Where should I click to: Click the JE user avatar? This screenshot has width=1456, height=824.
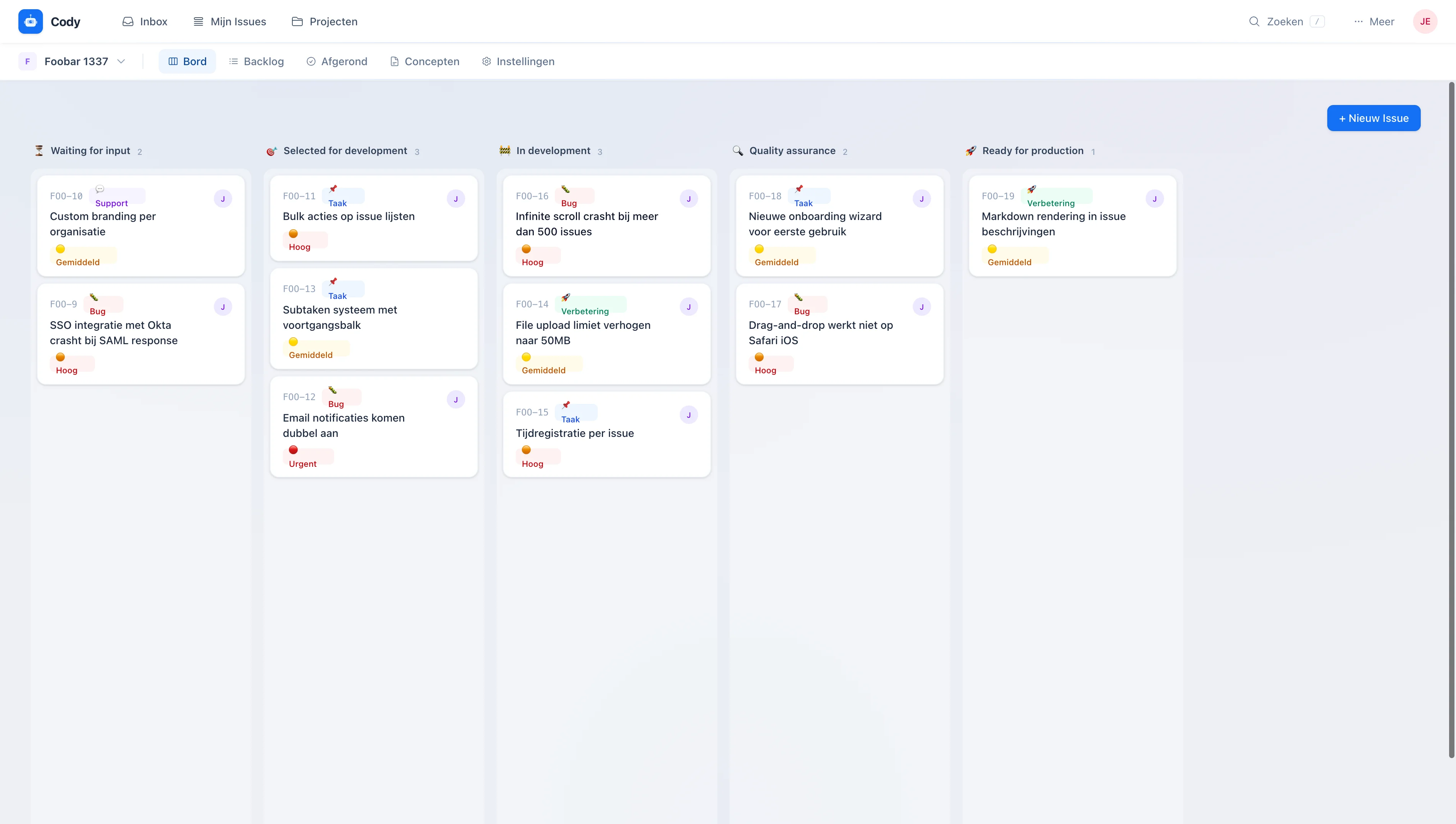point(1424,21)
